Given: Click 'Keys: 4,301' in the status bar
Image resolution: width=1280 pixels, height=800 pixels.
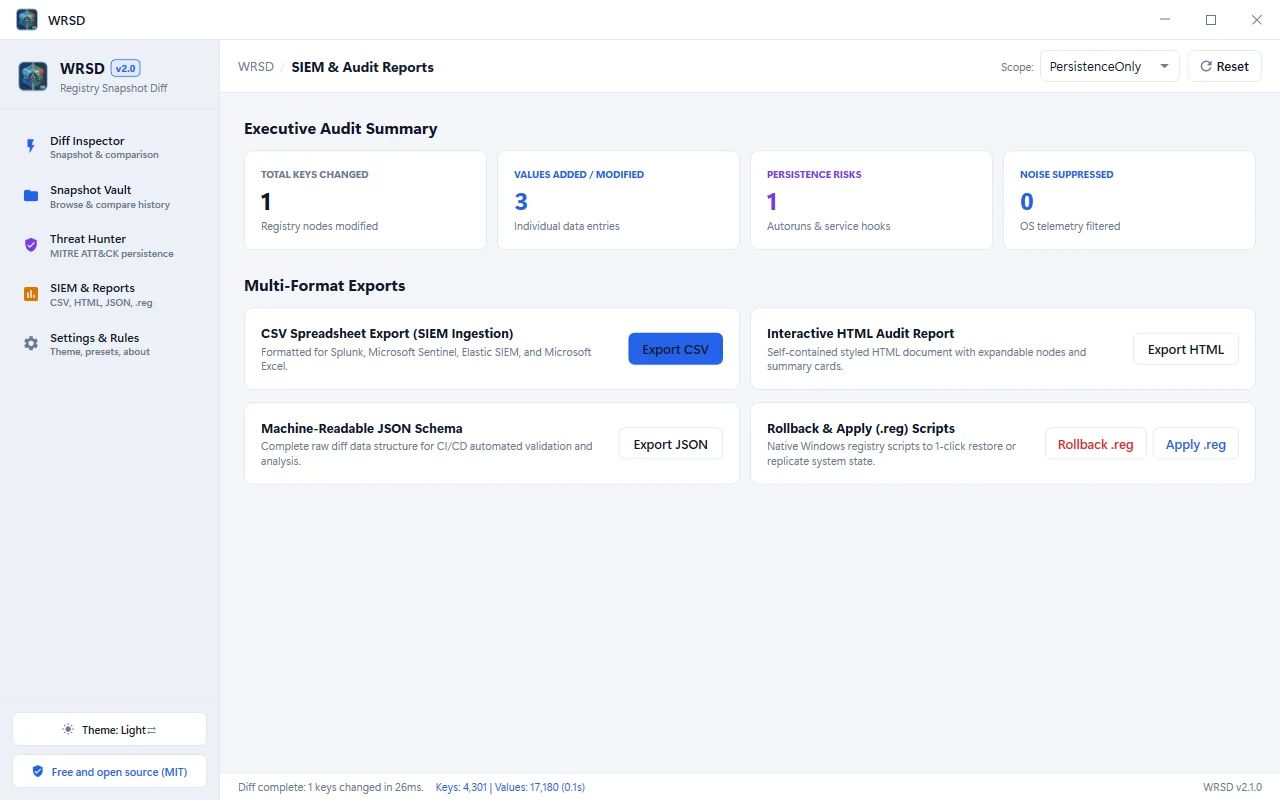Looking at the screenshot, I should [461, 787].
